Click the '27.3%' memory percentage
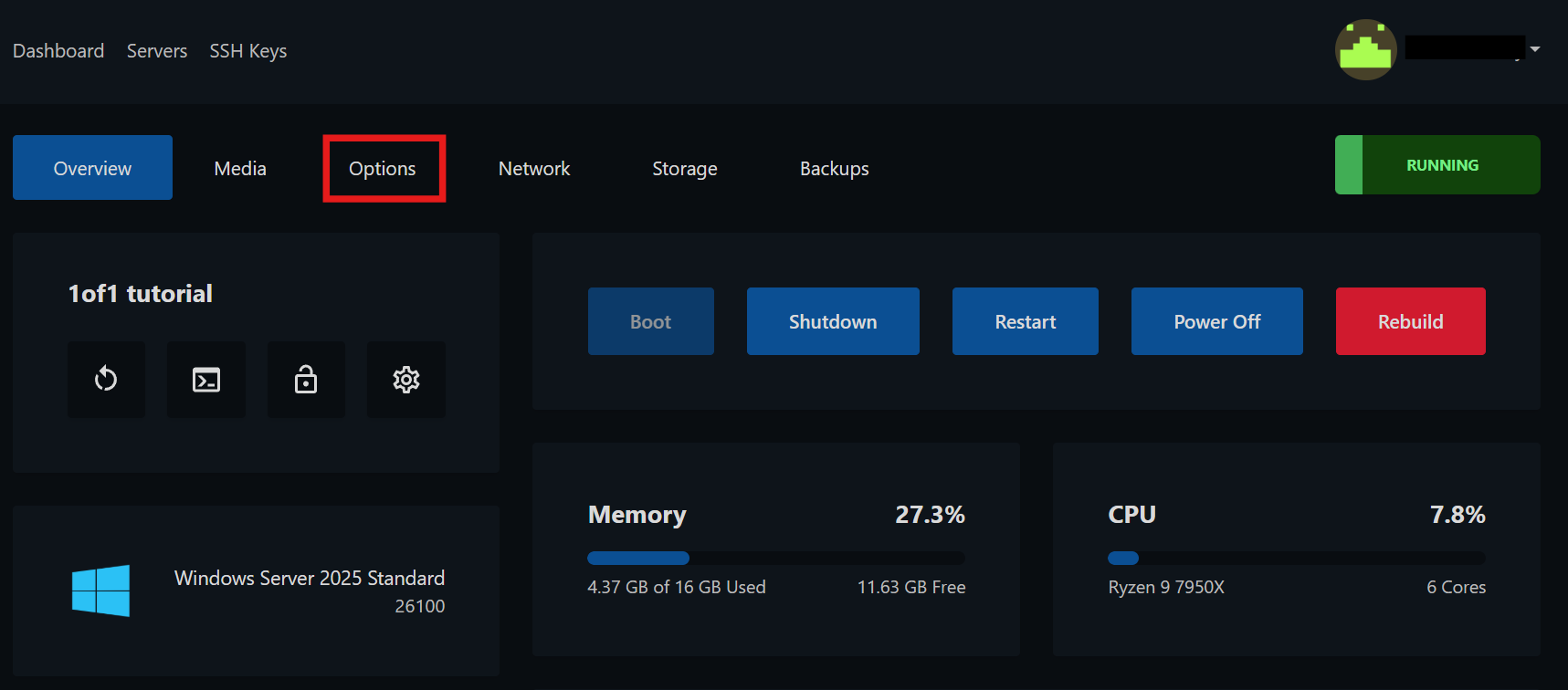The image size is (1568, 690). tap(930, 515)
